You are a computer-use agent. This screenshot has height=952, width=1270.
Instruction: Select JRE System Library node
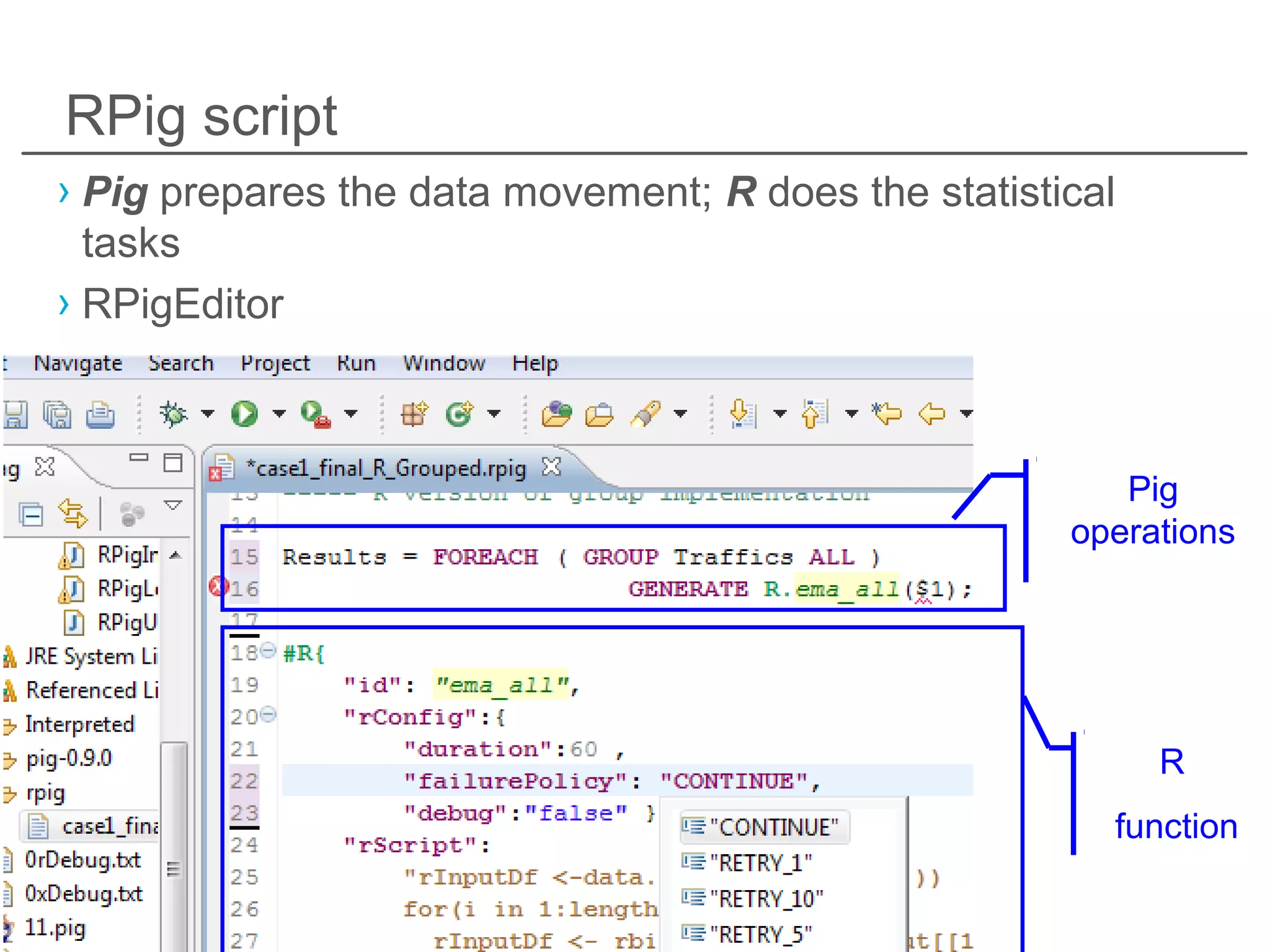tap(81, 656)
